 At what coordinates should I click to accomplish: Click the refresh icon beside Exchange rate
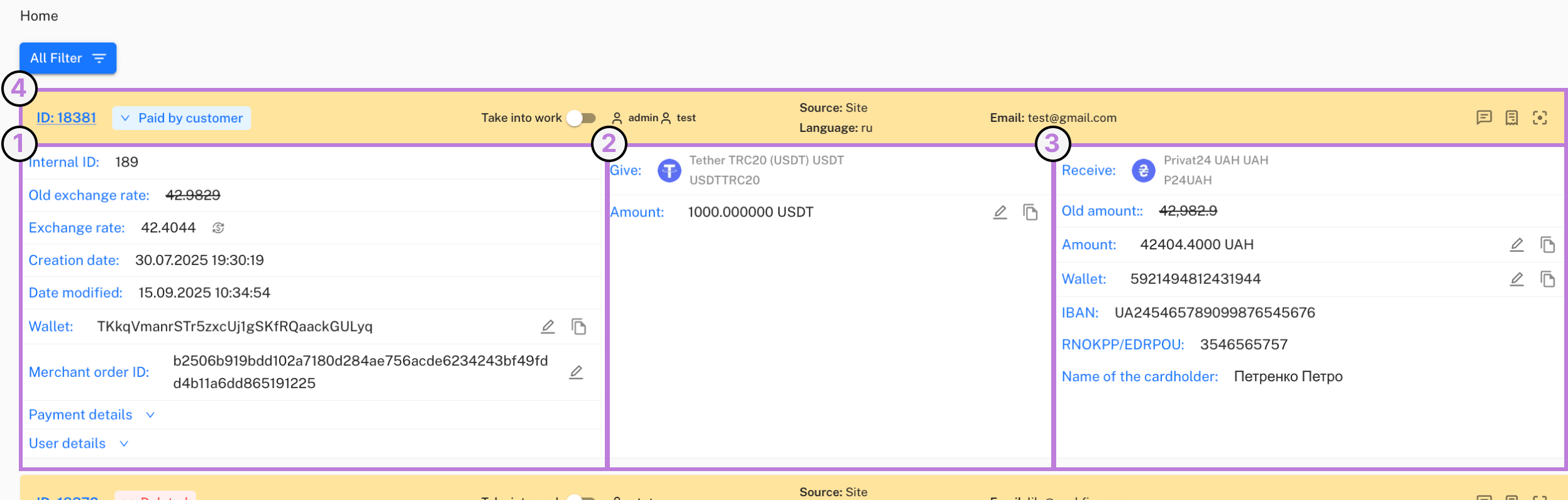[x=218, y=228]
